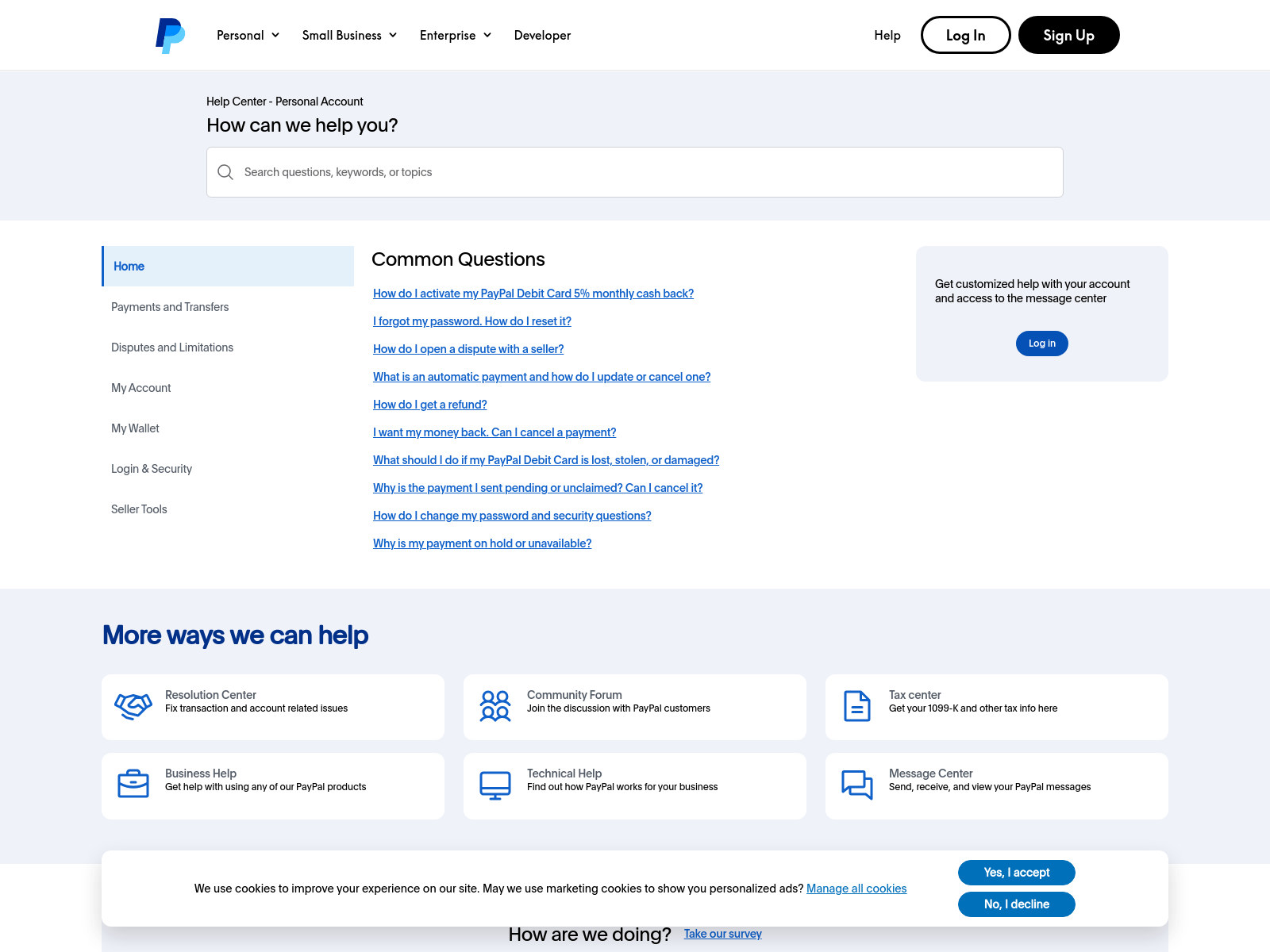Image resolution: width=1270 pixels, height=952 pixels.
Task: Select Disputes and Limitations in sidebar
Action: point(172,347)
